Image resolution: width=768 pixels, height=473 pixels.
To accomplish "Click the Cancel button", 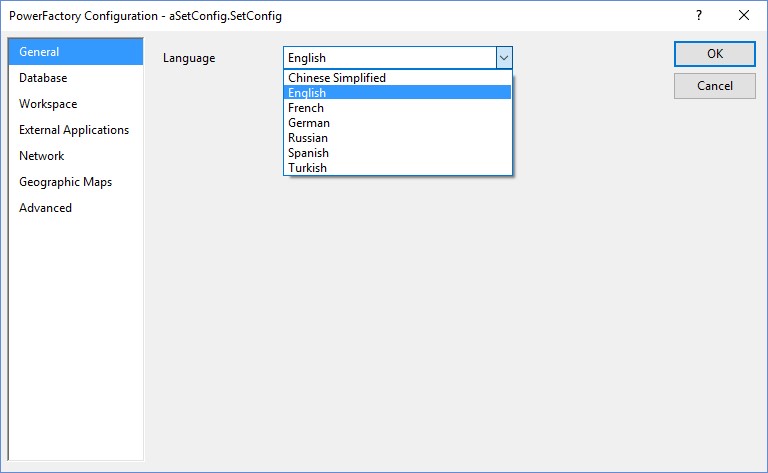I will click(714, 86).
